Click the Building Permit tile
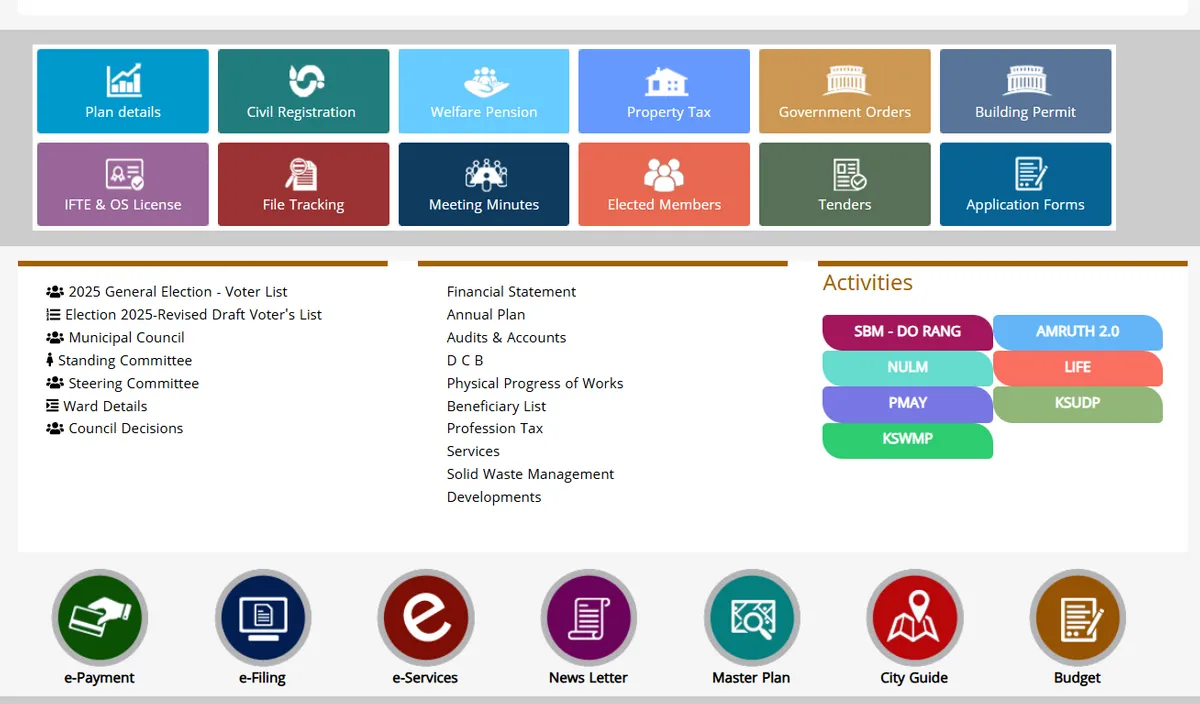Viewport: 1200px width, 704px height. click(x=1025, y=91)
